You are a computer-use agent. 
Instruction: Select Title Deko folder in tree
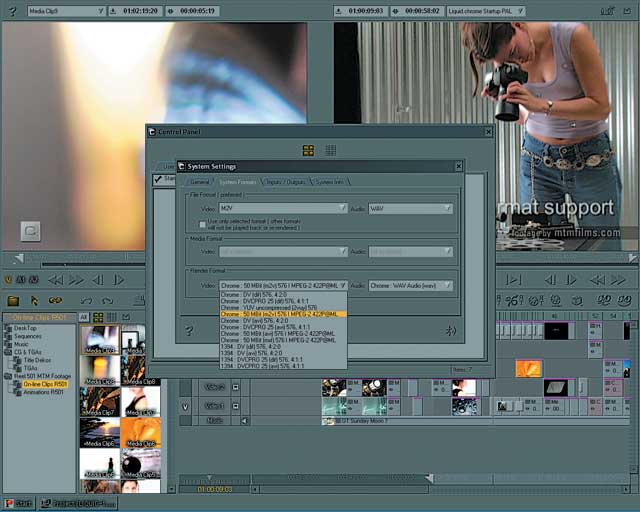pyautogui.click(x=37, y=360)
